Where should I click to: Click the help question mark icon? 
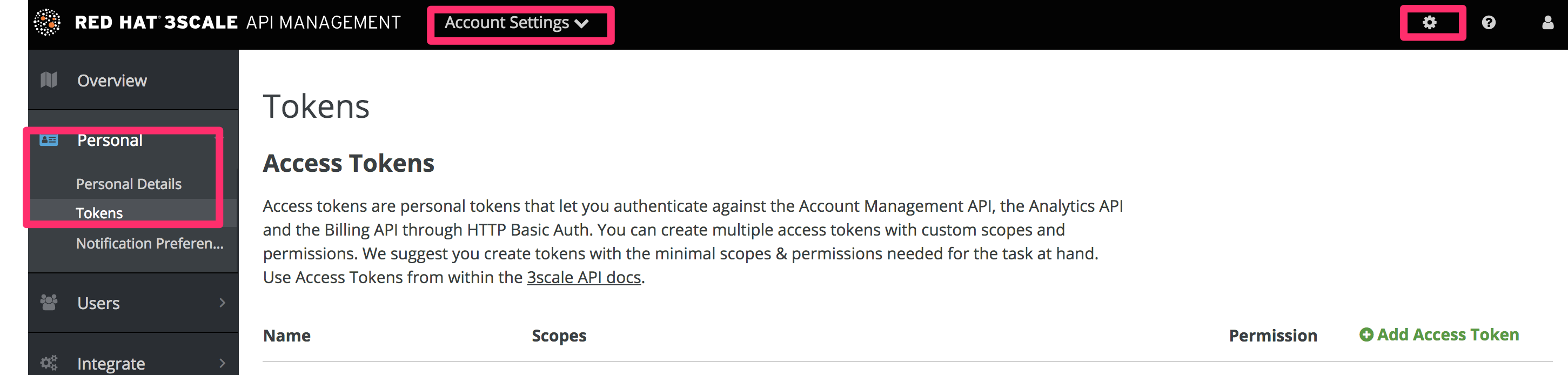1488,23
